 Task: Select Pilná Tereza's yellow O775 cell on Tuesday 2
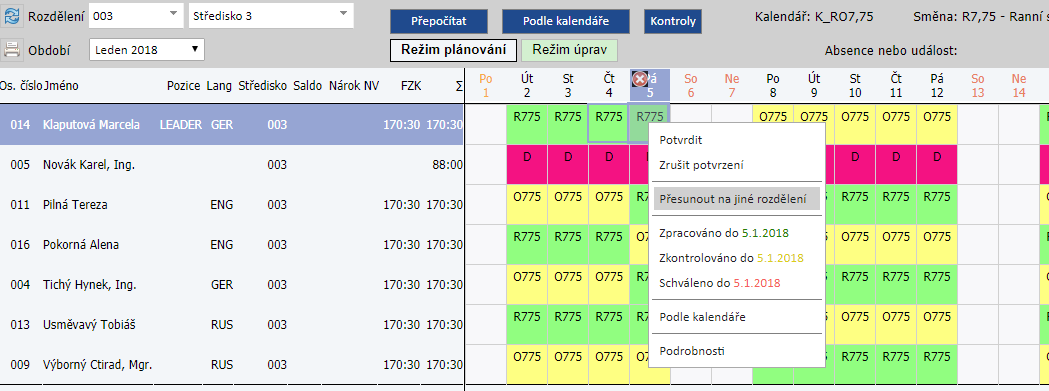[x=527, y=204]
